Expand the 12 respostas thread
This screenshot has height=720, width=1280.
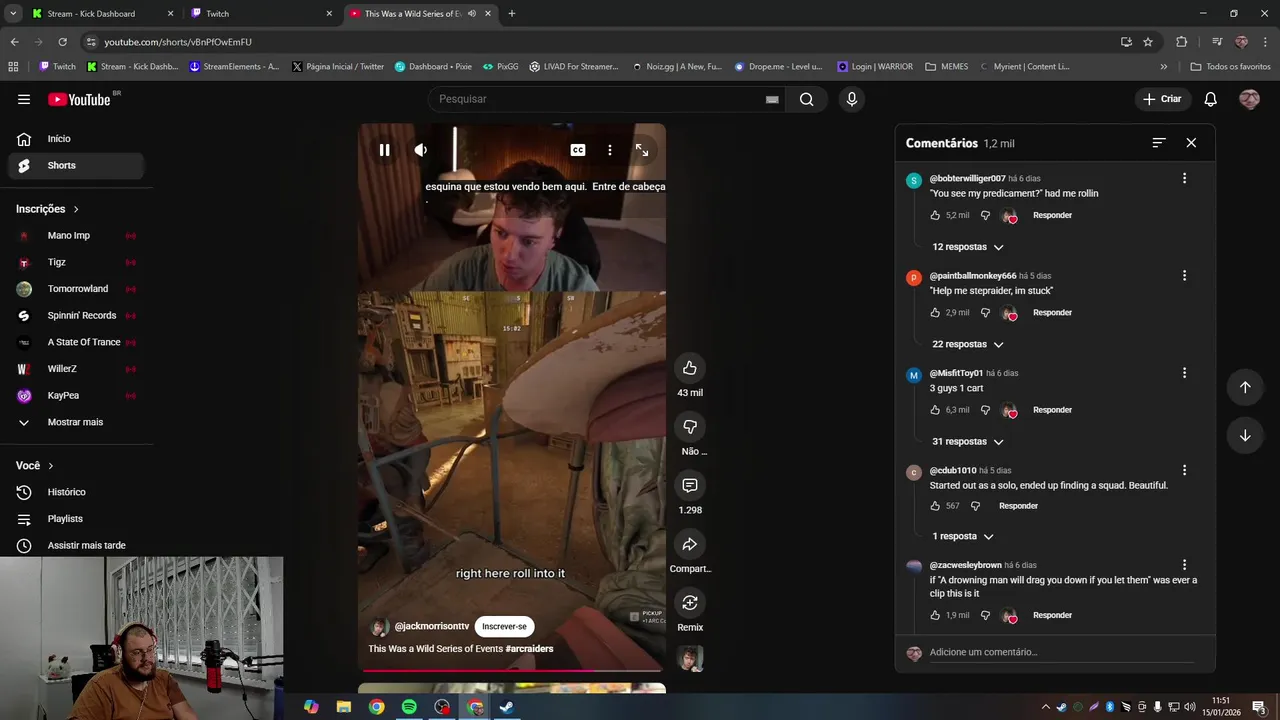(968, 247)
